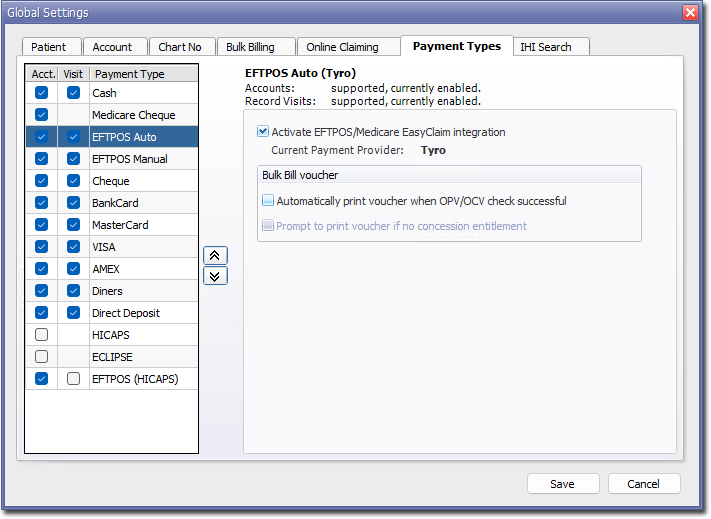Open the IHI Search tab
Viewport: 711px width, 519px height.
pyautogui.click(x=546, y=47)
